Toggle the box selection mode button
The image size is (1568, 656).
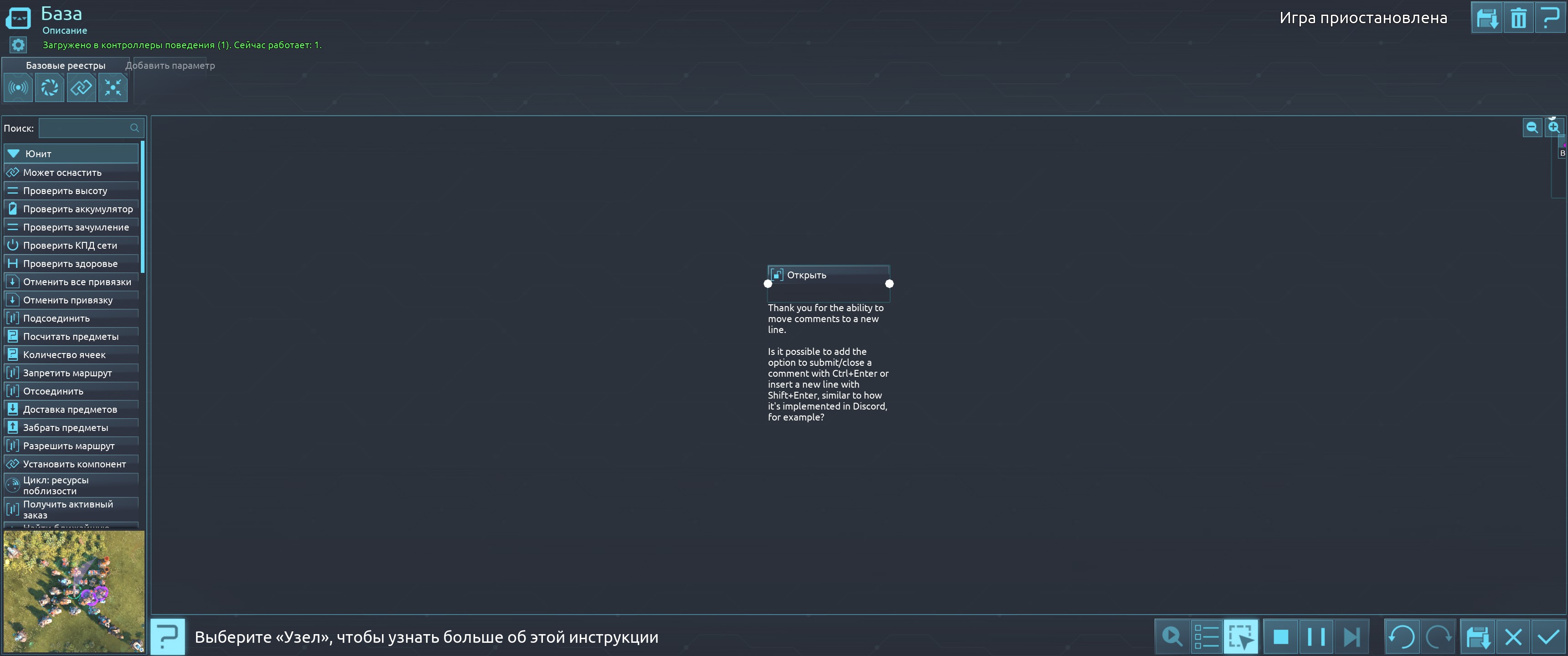pyautogui.click(x=1241, y=637)
